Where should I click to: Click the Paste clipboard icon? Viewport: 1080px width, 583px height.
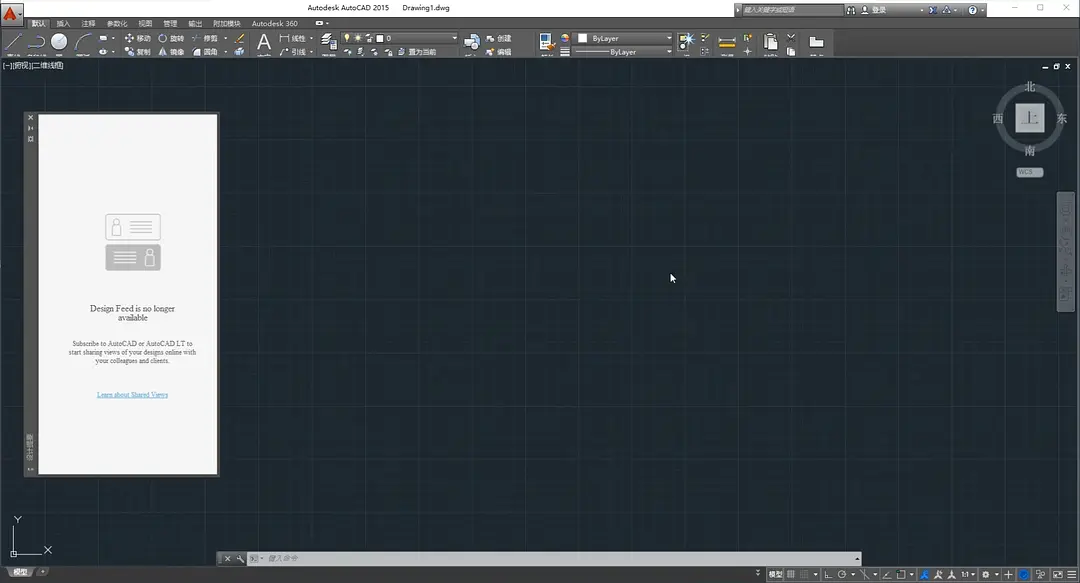[771, 43]
